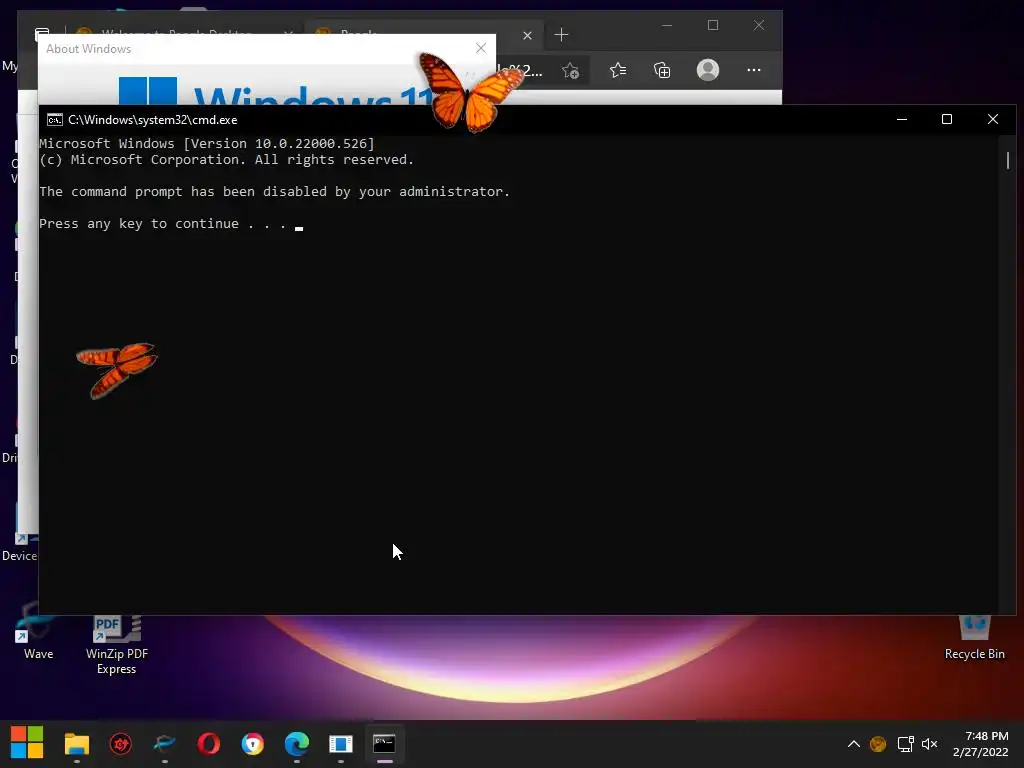Launch Opera browser from the taskbar
The image size is (1024, 768).
click(x=208, y=744)
